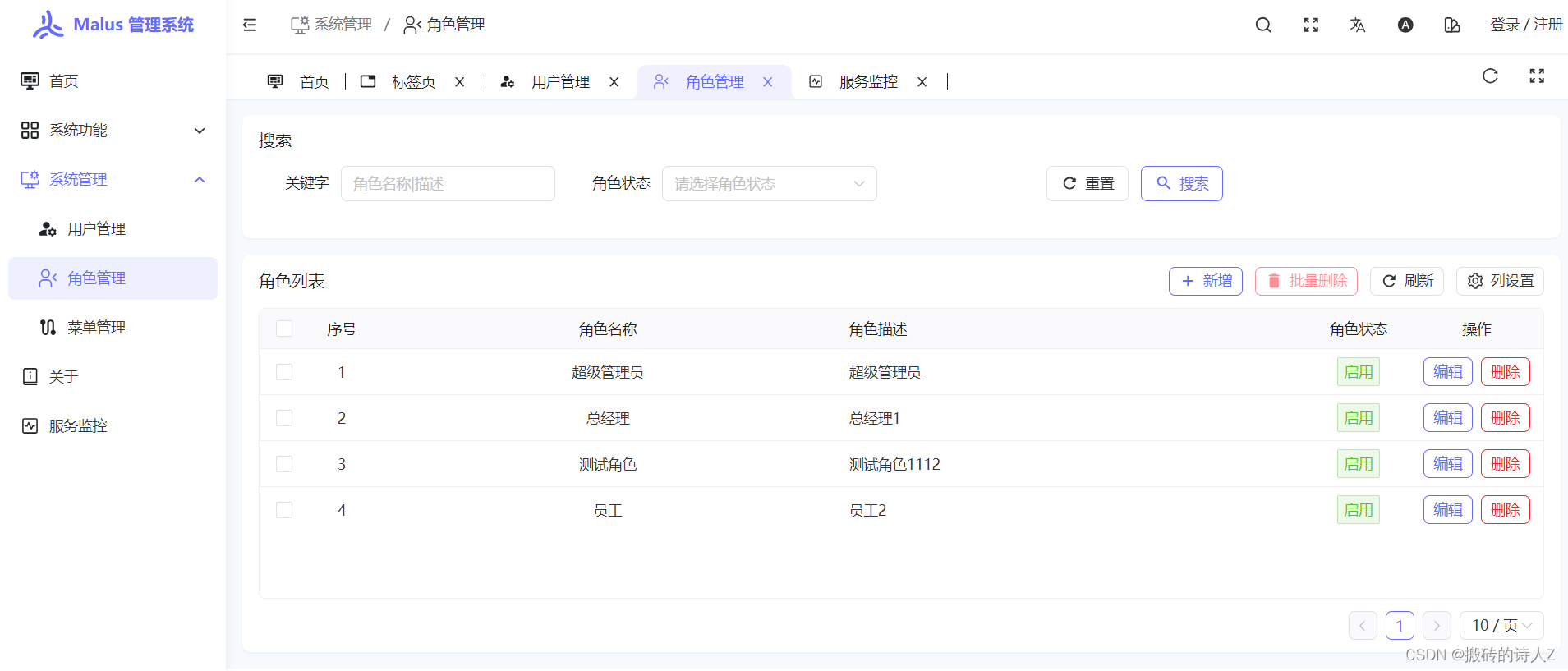1568x671 pixels.
Task: Toggle browser fullscreen icon in header
Action: 1311,25
